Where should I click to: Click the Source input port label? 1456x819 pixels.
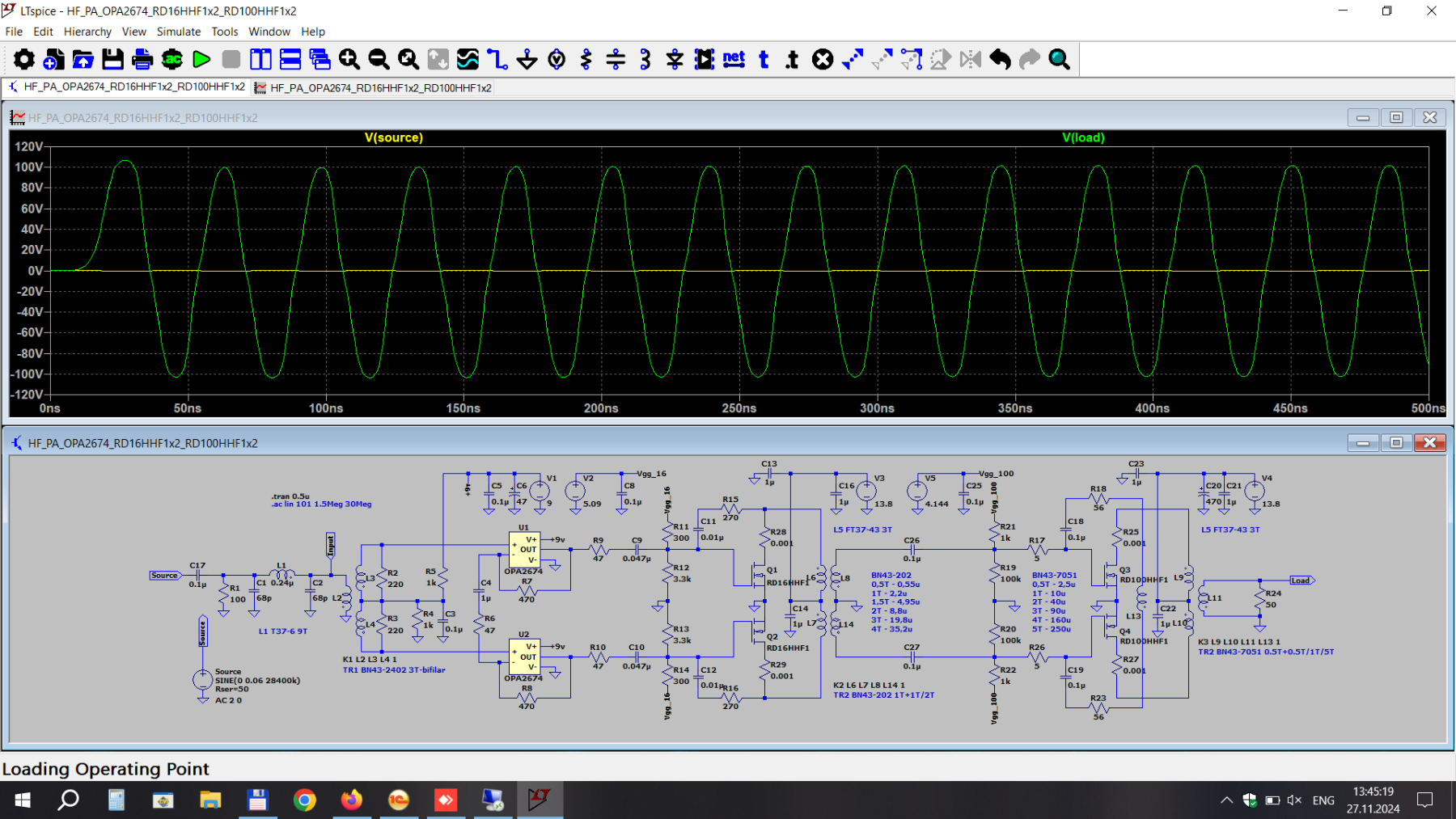pos(165,576)
